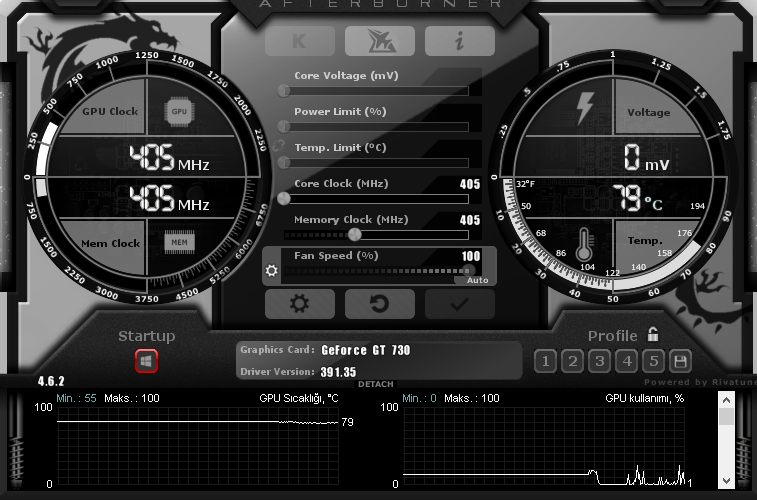This screenshot has width=757, height=500.
Task: Click the Memory Clock slider handle
Action: [x=355, y=235]
